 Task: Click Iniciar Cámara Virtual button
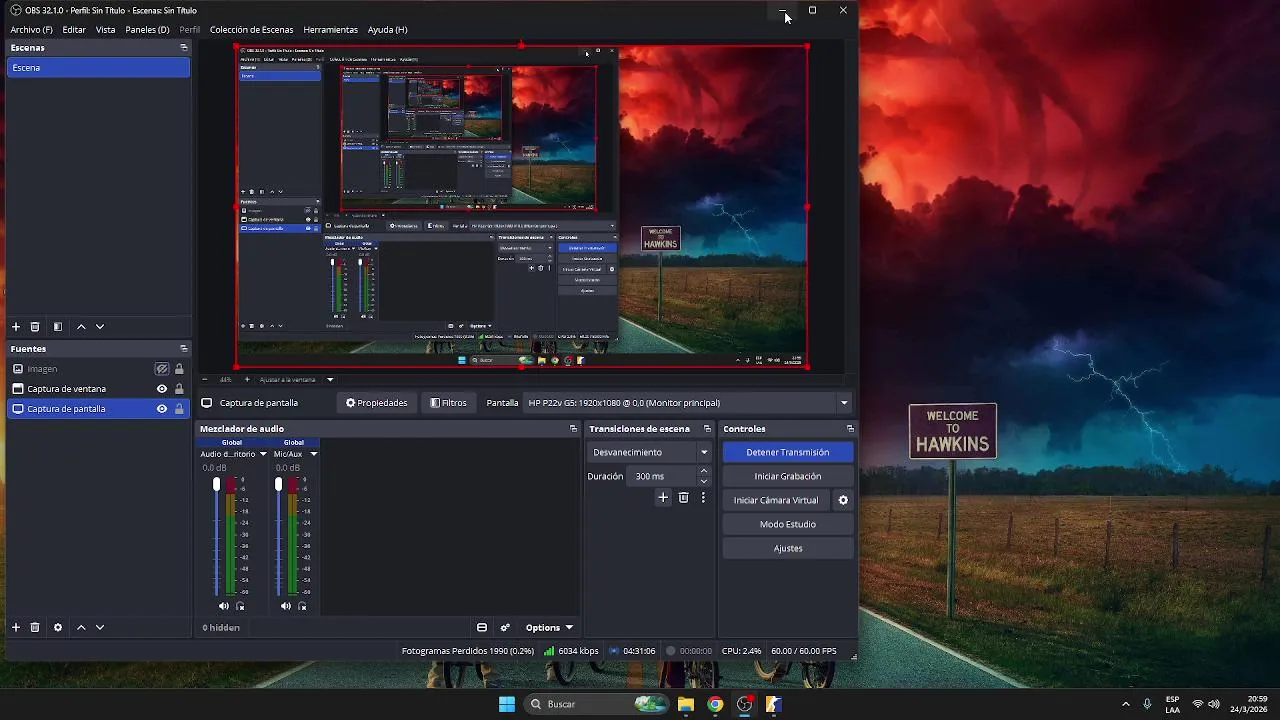coord(776,500)
